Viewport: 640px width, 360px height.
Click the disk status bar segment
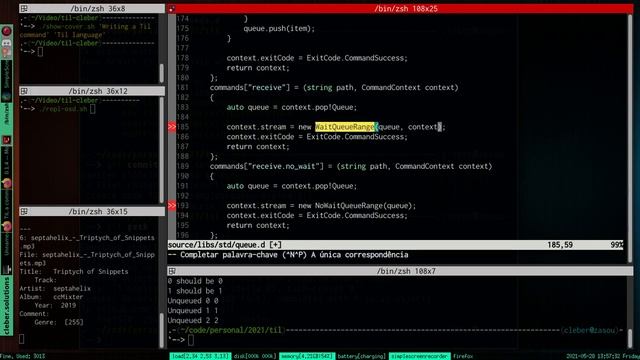tap(255, 356)
